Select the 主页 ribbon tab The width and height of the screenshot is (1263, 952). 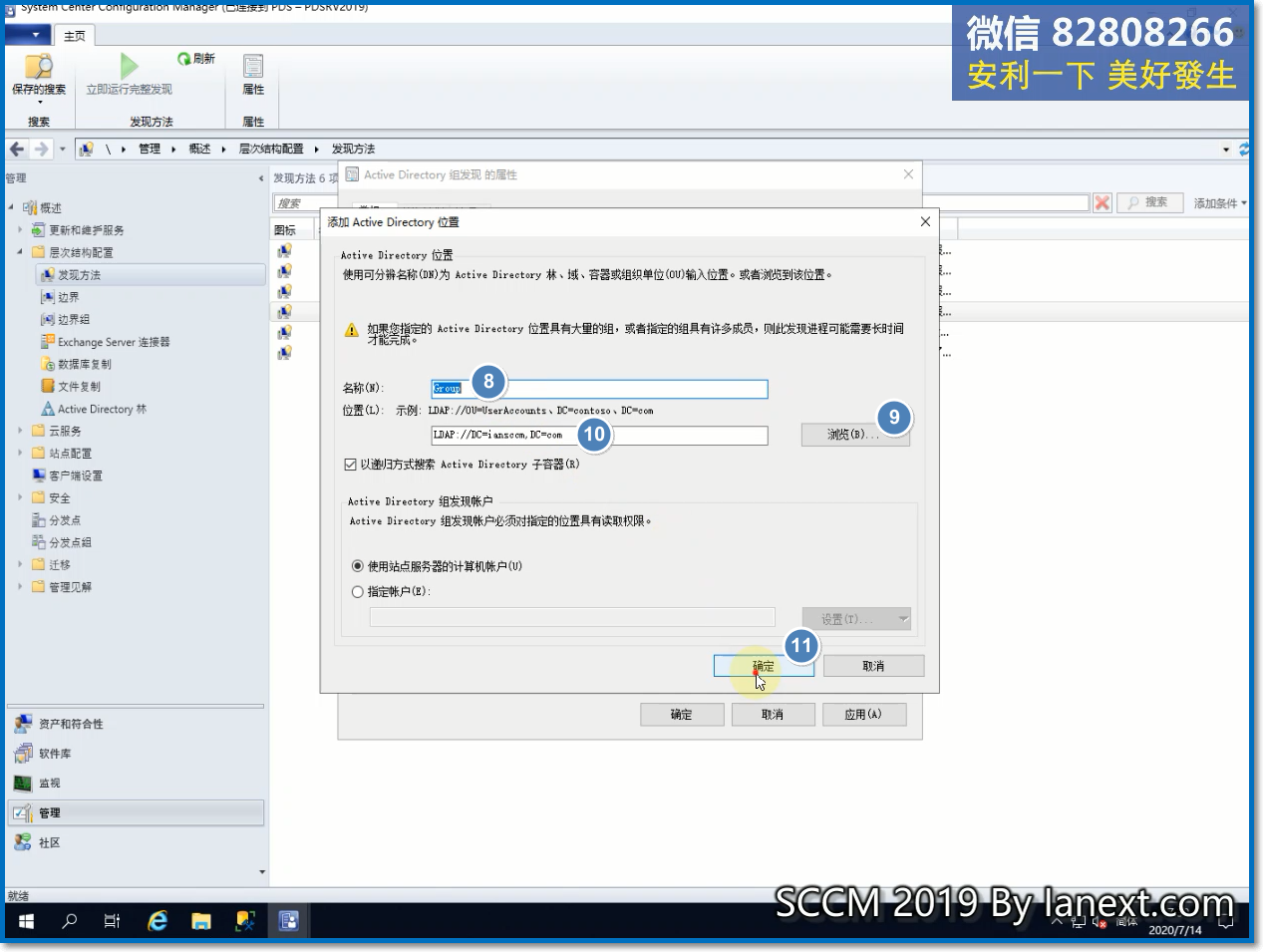[x=75, y=36]
